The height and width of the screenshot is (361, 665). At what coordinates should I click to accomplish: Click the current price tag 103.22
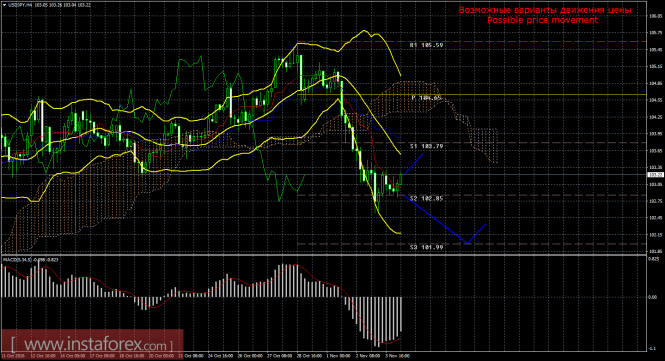click(656, 175)
